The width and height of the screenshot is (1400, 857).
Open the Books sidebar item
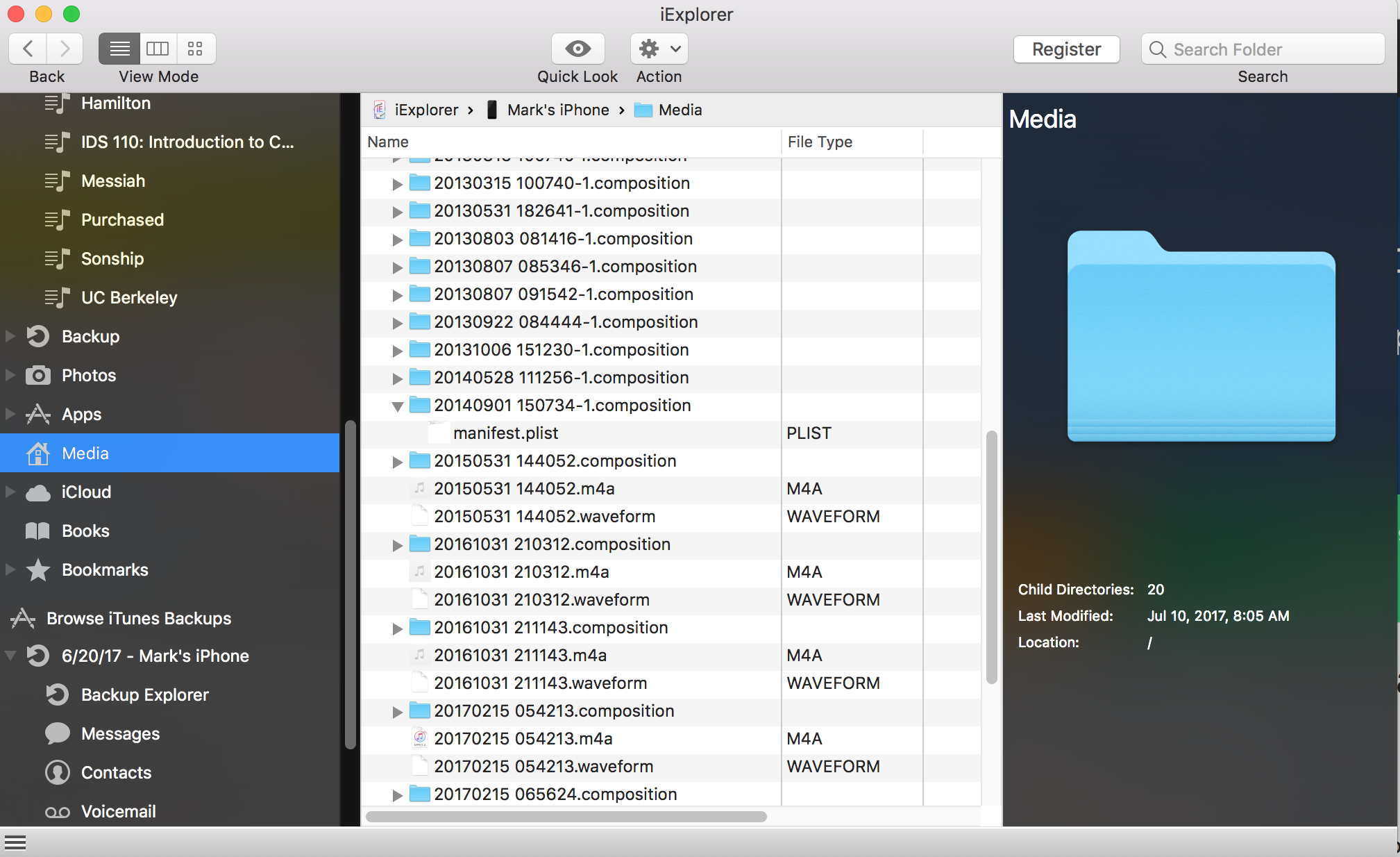point(85,531)
